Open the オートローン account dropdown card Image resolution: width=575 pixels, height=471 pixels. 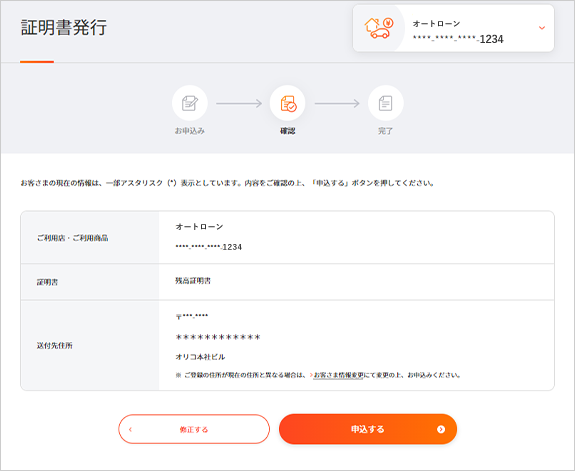(453, 28)
